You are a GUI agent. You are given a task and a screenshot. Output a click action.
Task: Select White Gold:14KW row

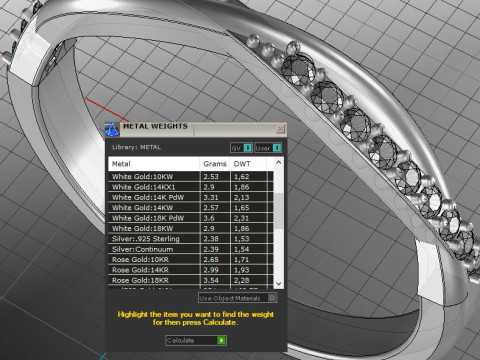pos(191,207)
